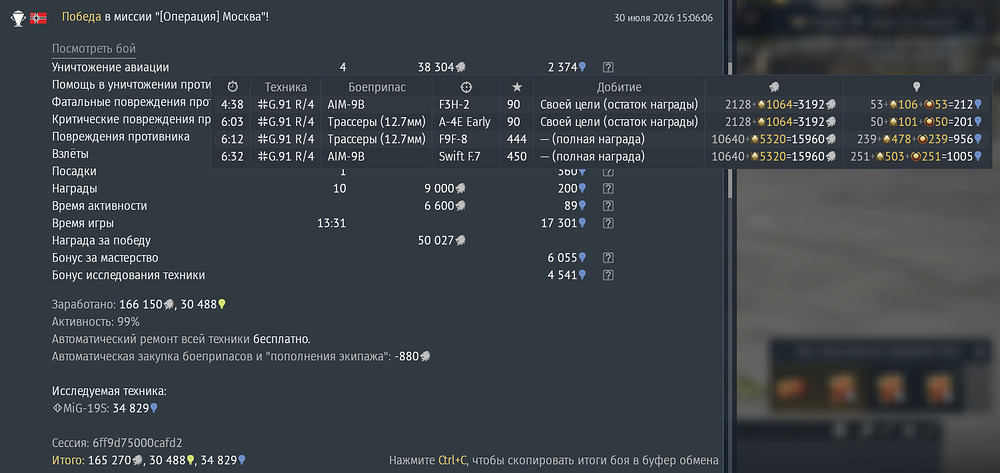
Task: Select the 6:32 time cell
Action: click(x=232, y=156)
